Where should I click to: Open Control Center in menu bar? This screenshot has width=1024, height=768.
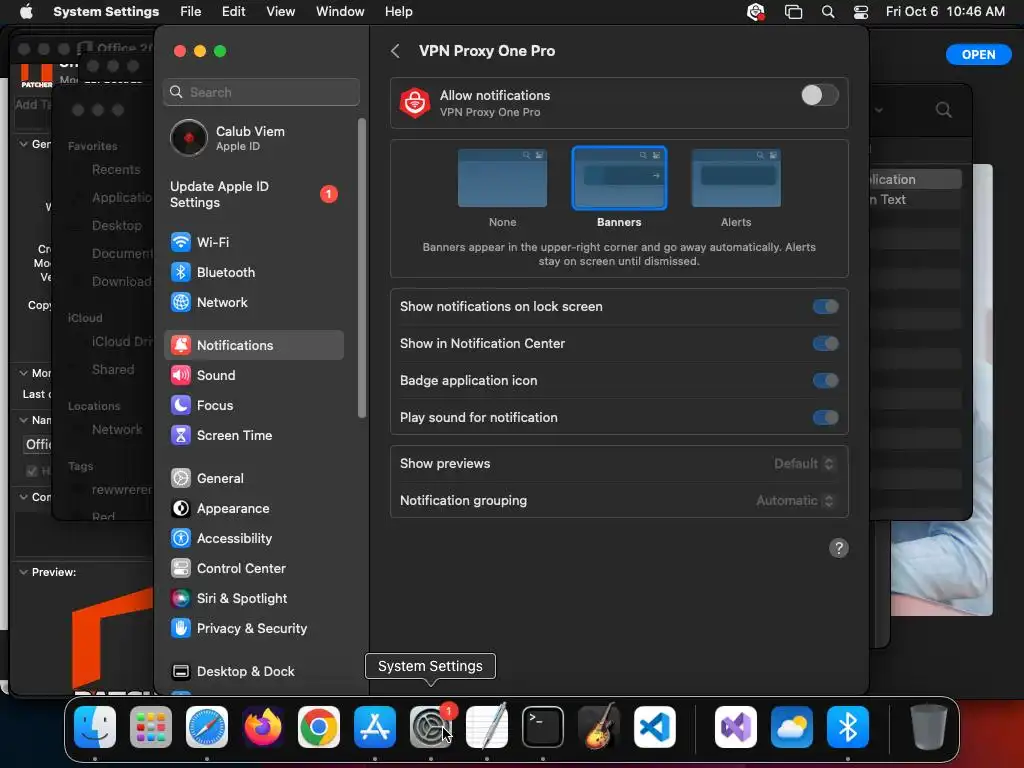[x=861, y=12]
